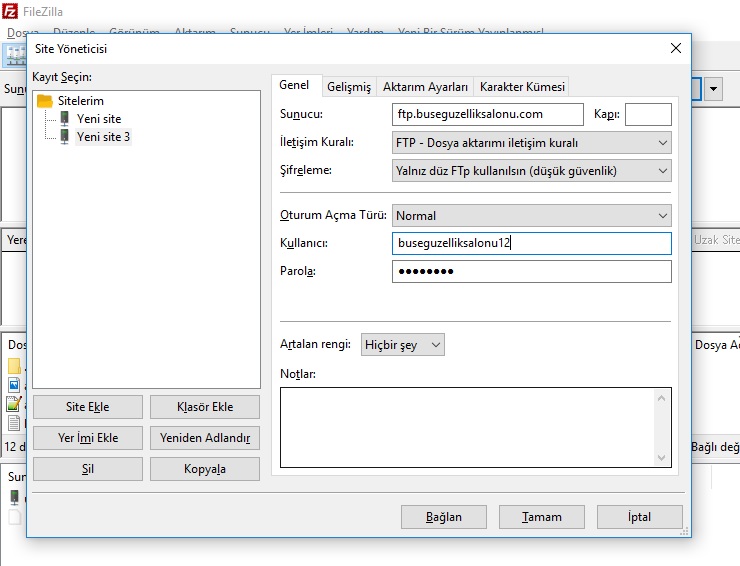Close the Site Yöneticisi dialog

coord(676,48)
